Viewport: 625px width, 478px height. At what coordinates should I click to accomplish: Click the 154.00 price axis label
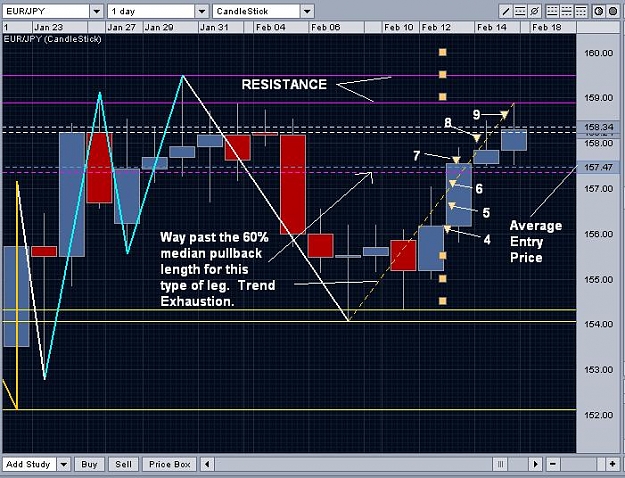pos(598,324)
